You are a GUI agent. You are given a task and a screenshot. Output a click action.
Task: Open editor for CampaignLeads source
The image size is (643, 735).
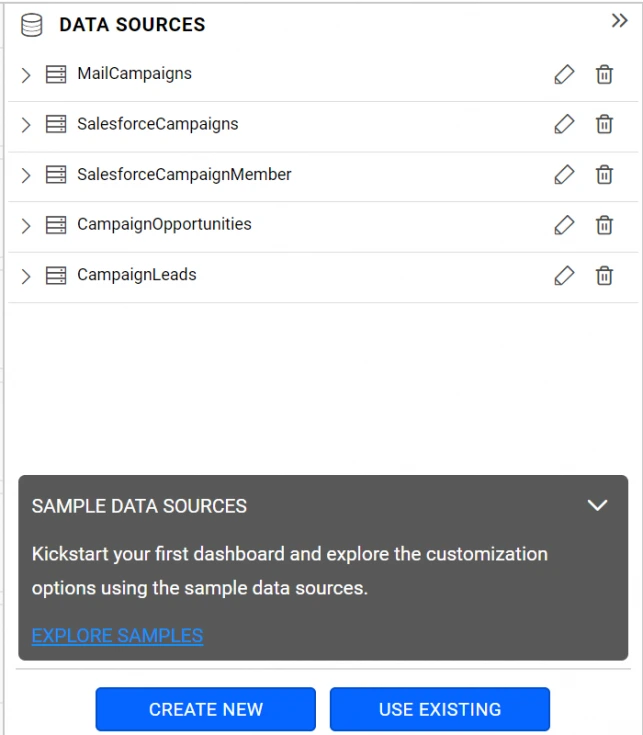(564, 275)
